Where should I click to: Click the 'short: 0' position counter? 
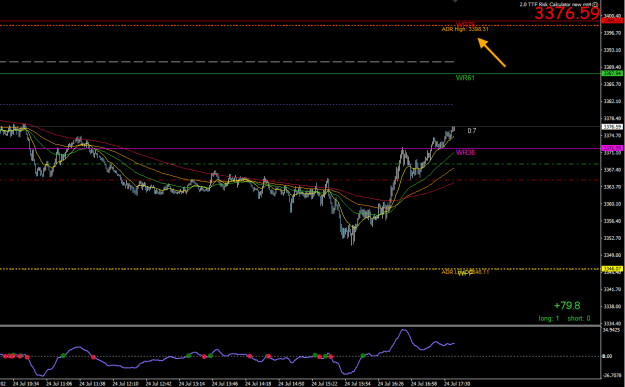[x=579, y=318]
